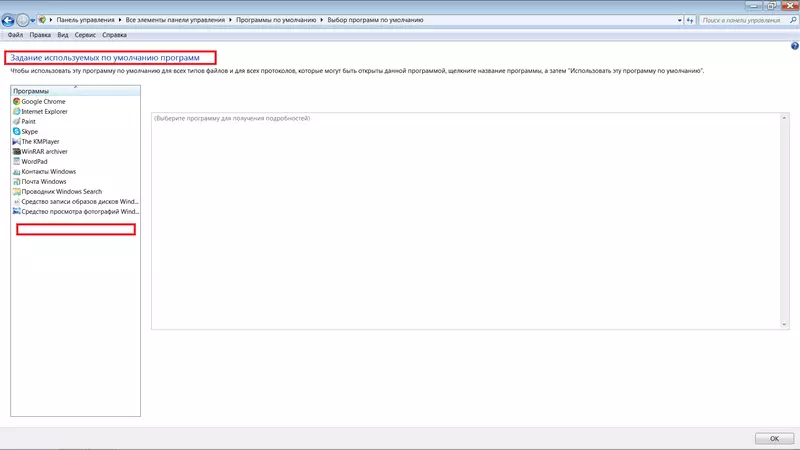Open the Правка menu
Image resolution: width=800 pixels, height=450 pixels.
[x=40, y=35]
